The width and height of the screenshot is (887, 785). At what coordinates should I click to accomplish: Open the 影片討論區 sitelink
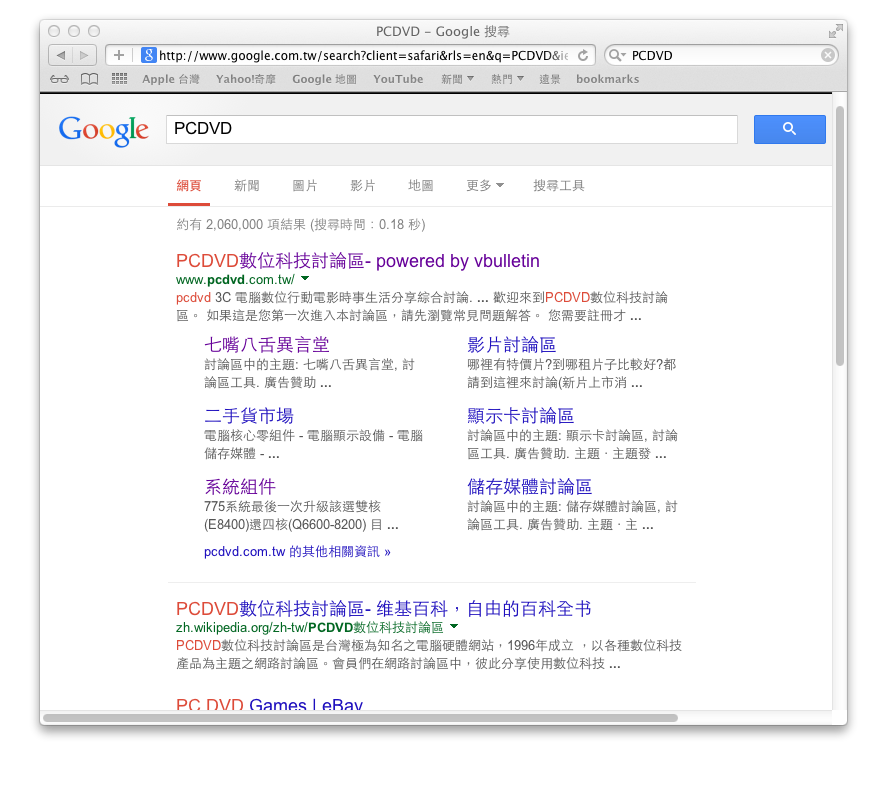(x=511, y=344)
